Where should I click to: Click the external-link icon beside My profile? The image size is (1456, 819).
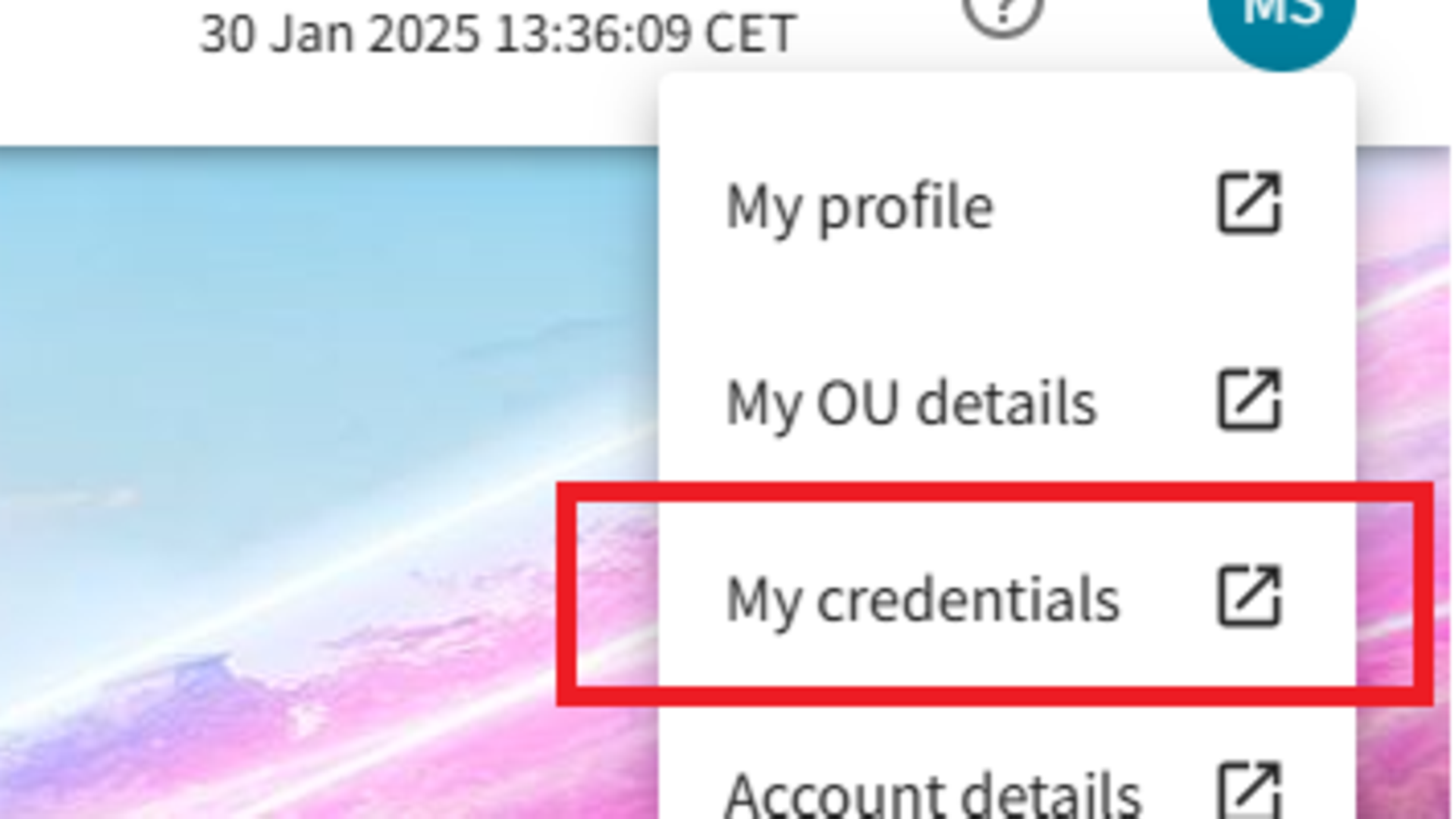(x=1249, y=203)
